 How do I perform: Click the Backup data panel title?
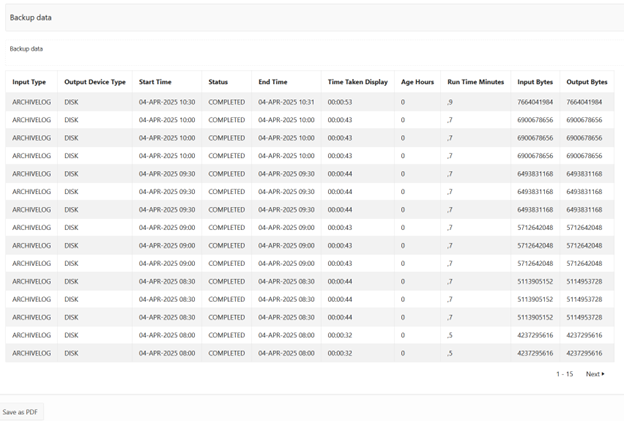[x=31, y=18]
